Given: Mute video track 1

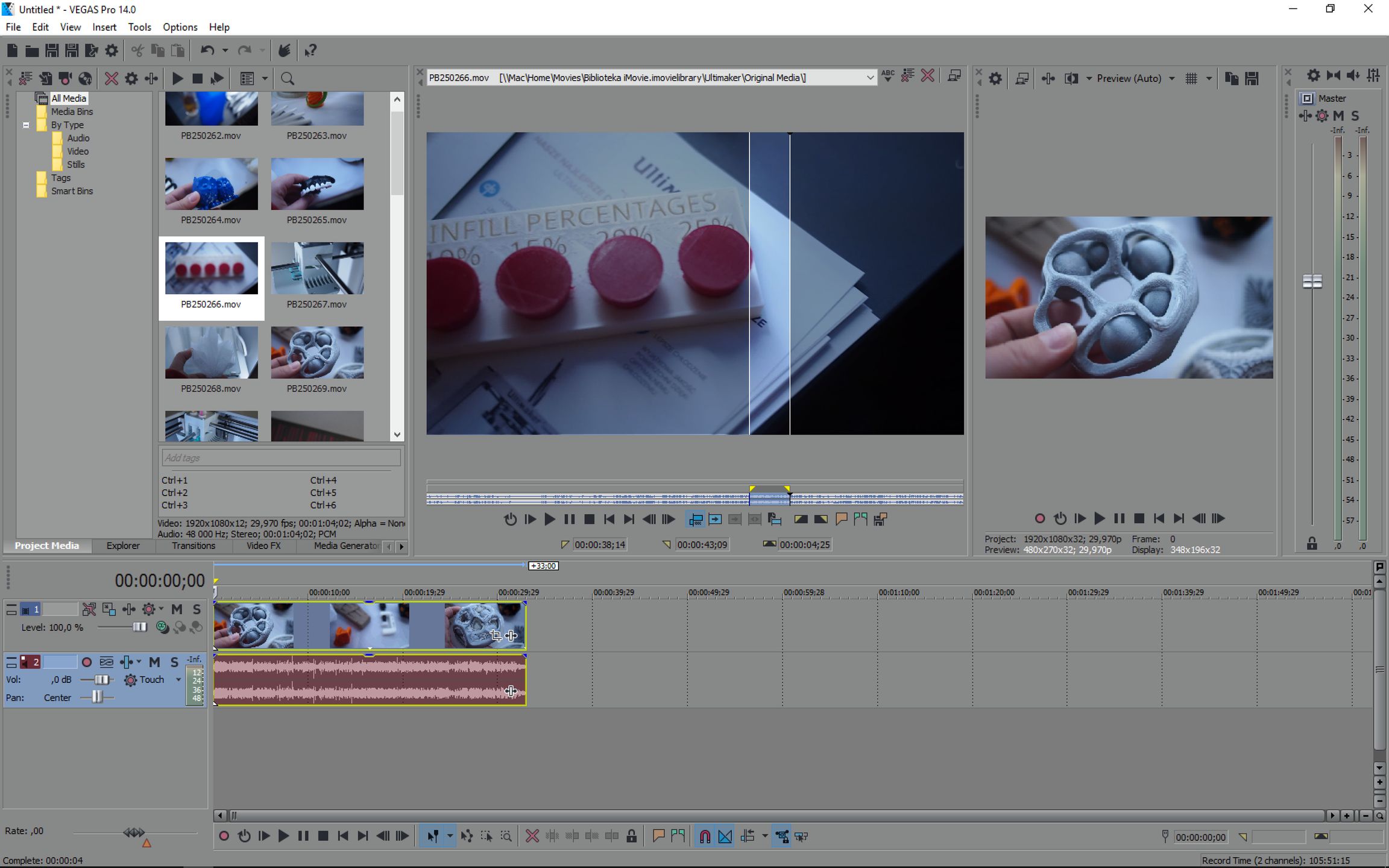Looking at the screenshot, I should [177, 609].
